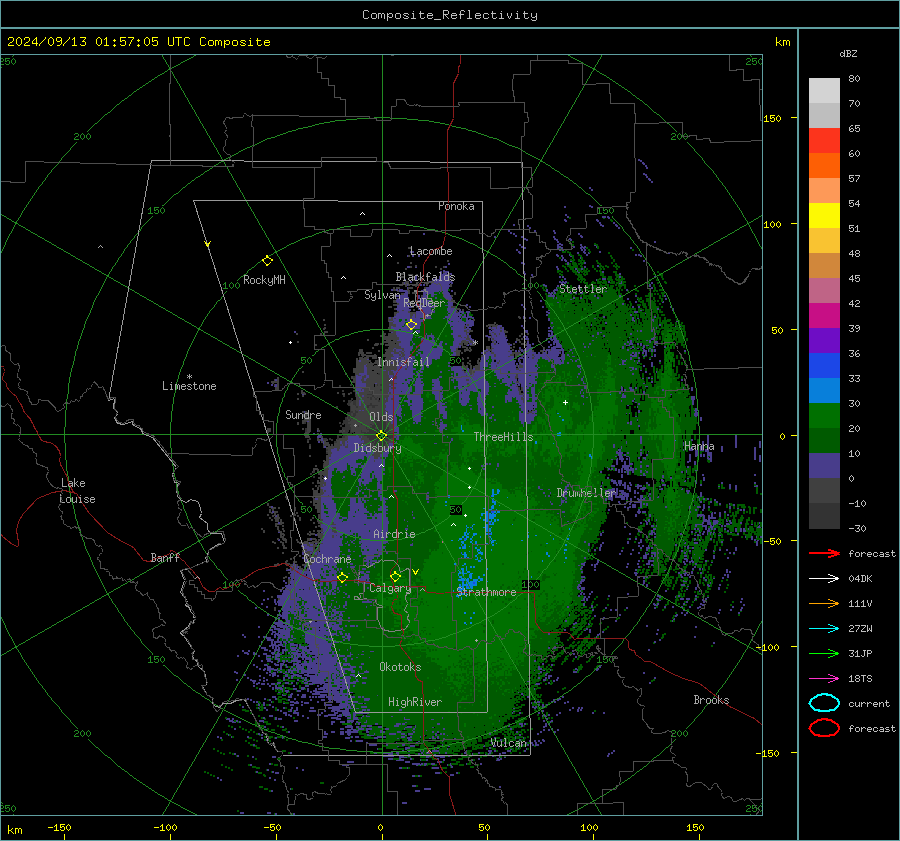Click the Strathmore label
This screenshot has width=900, height=841.
coord(486,592)
